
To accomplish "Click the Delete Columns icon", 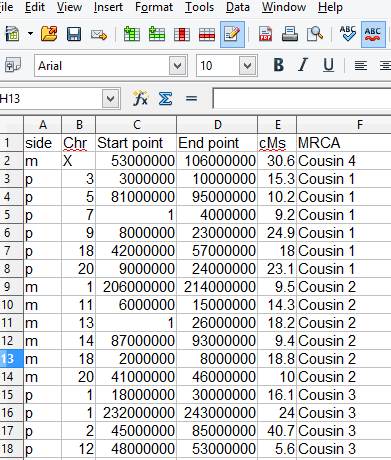I will (x=182, y=34).
